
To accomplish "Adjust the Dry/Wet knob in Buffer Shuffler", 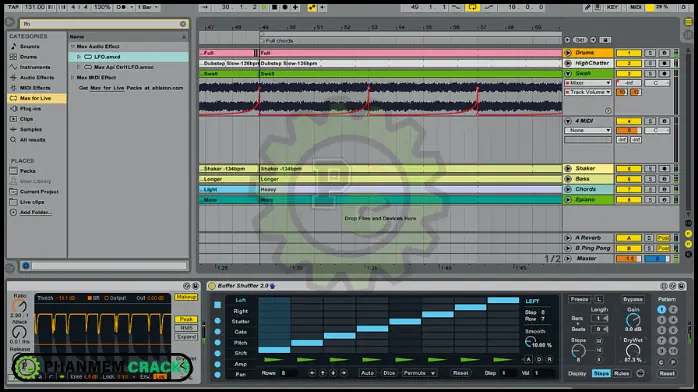I will pyautogui.click(x=633, y=351).
